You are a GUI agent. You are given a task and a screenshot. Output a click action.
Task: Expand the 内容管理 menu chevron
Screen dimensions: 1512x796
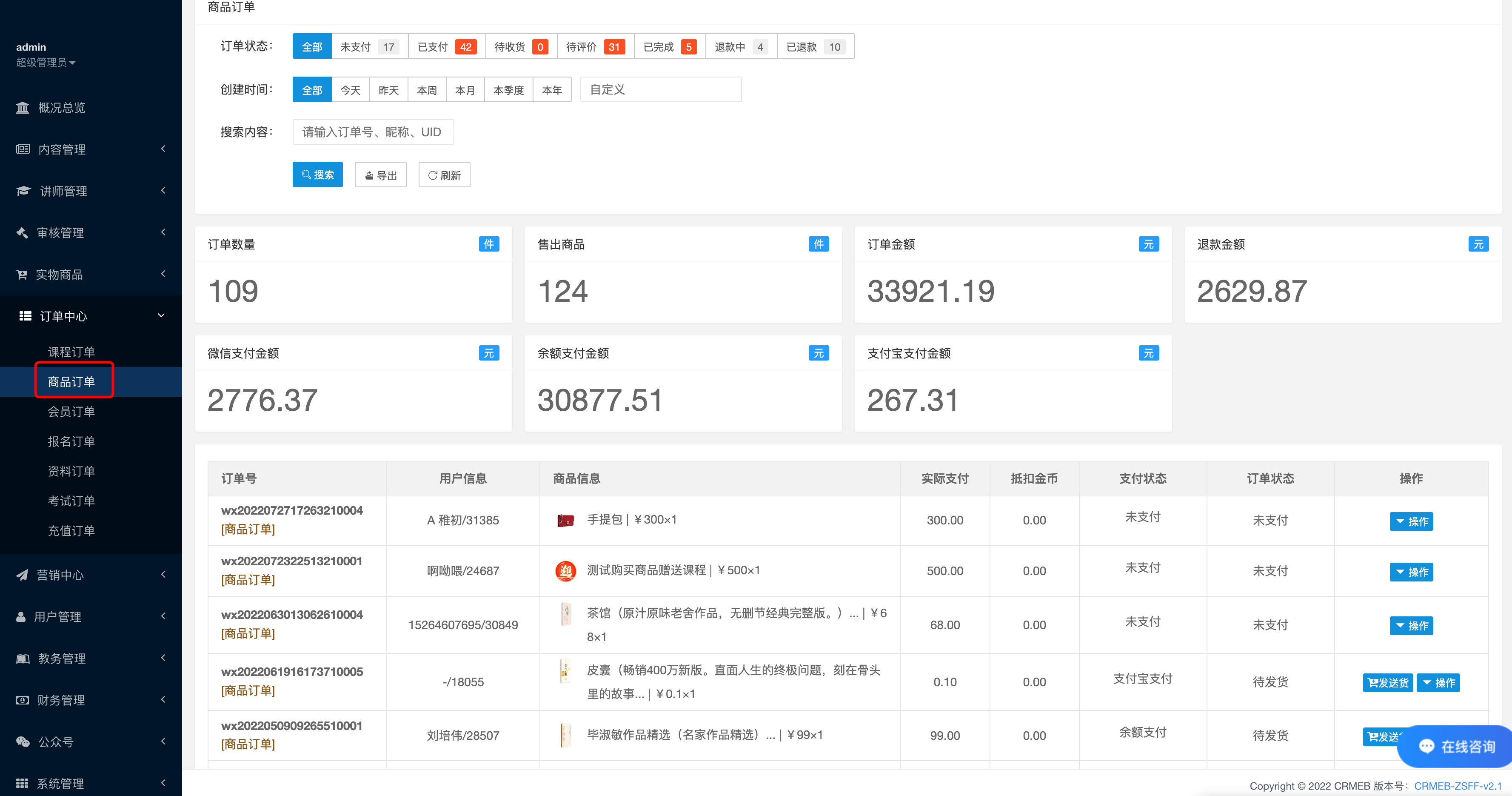pyautogui.click(x=163, y=149)
